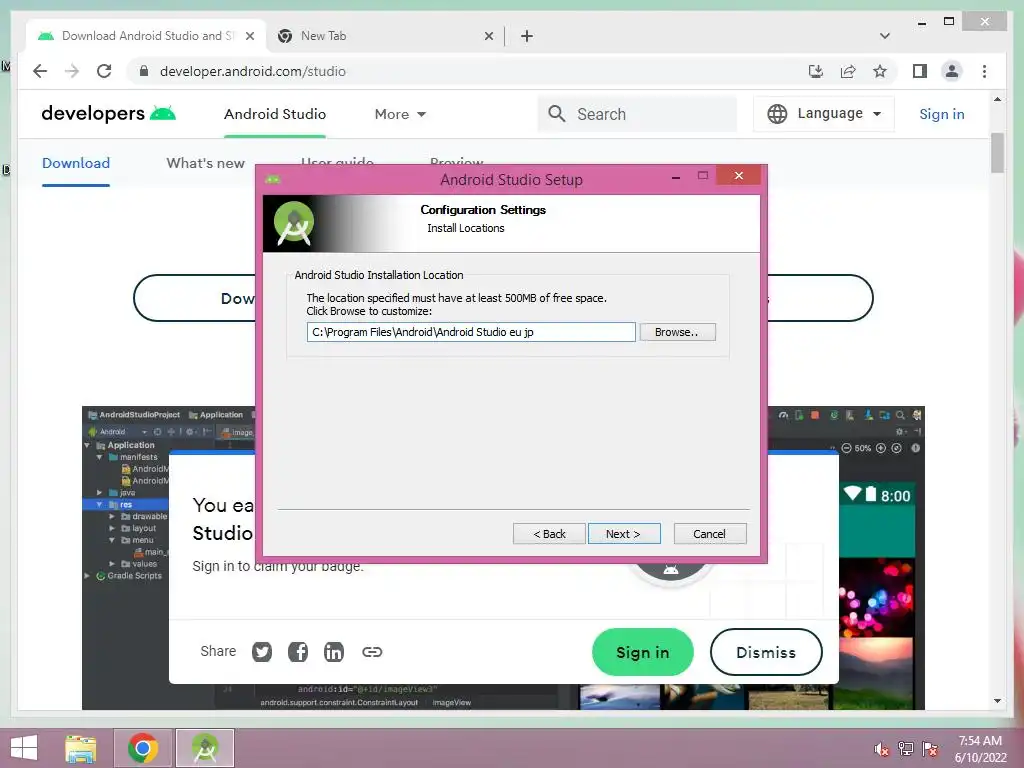Click Sign in link at top right
1024x768 pixels.
pyautogui.click(x=942, y=114)
